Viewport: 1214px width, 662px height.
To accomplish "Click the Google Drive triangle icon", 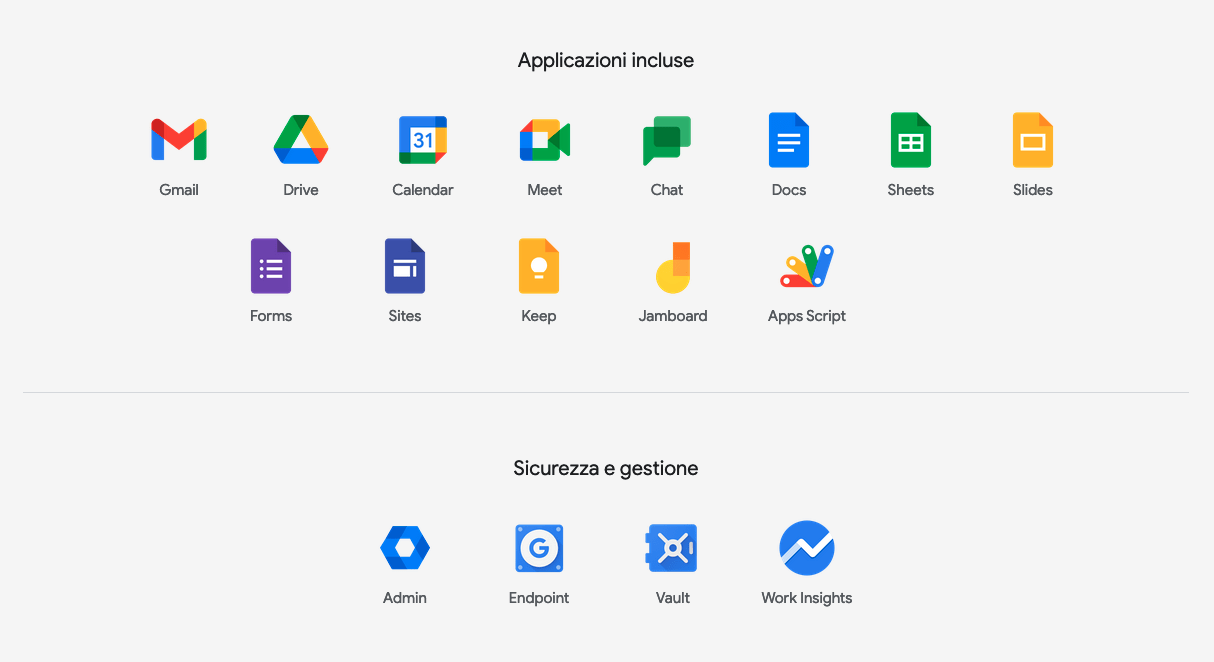I will (301, 140).
